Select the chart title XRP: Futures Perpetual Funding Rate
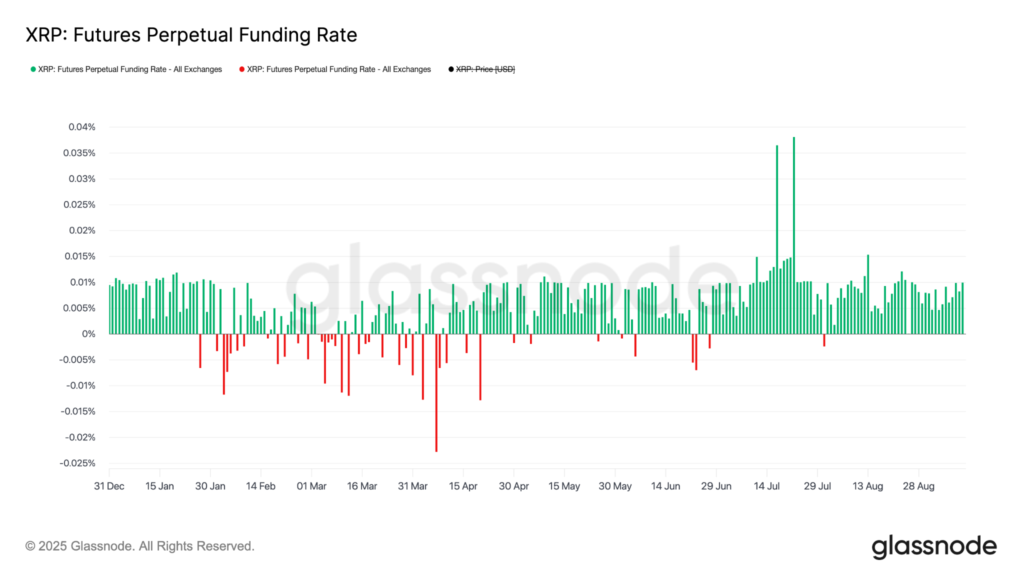This screenshot has height=576, width=1024. point(191,34)
